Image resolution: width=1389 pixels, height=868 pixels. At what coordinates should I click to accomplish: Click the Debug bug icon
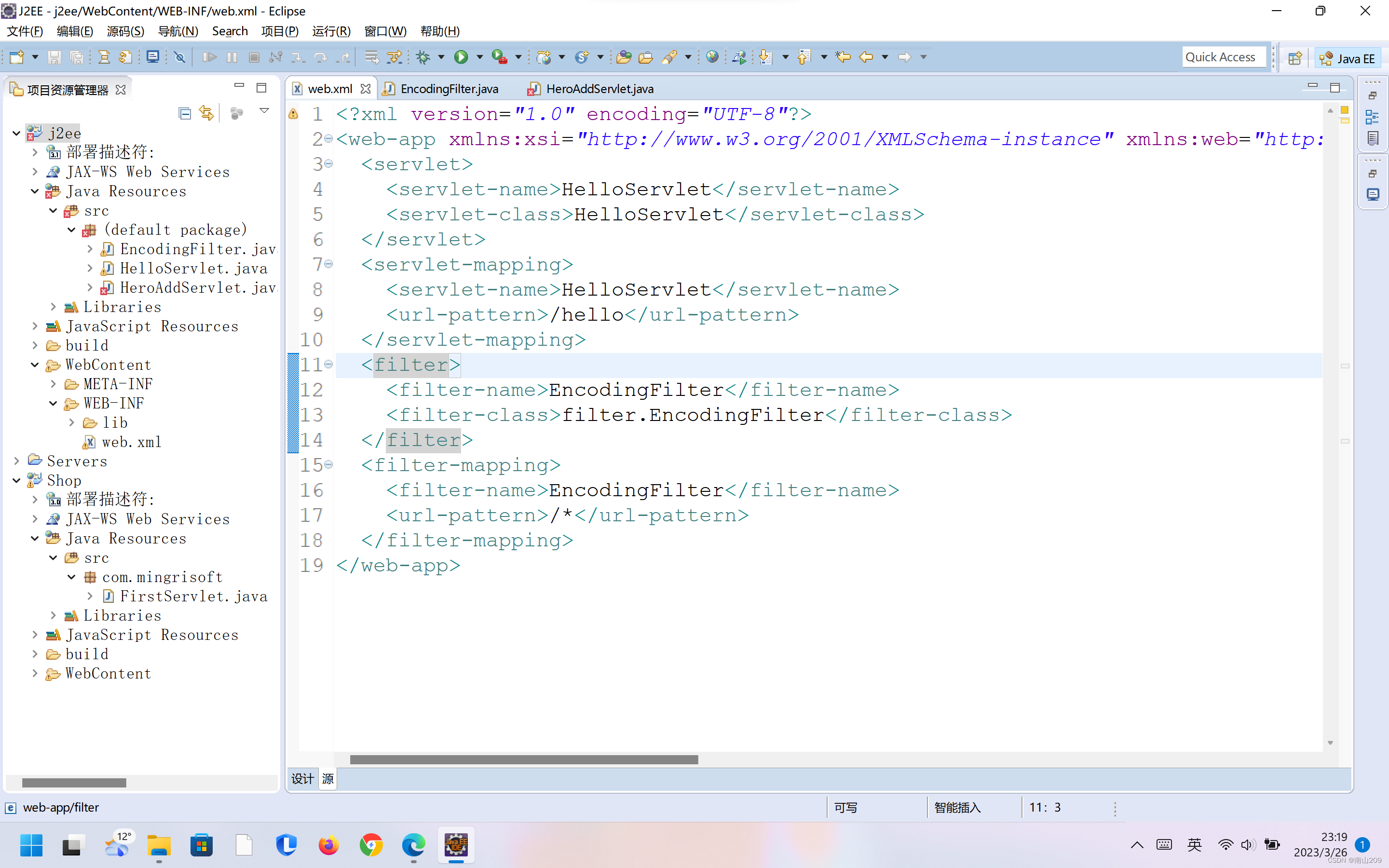point(423,57)
